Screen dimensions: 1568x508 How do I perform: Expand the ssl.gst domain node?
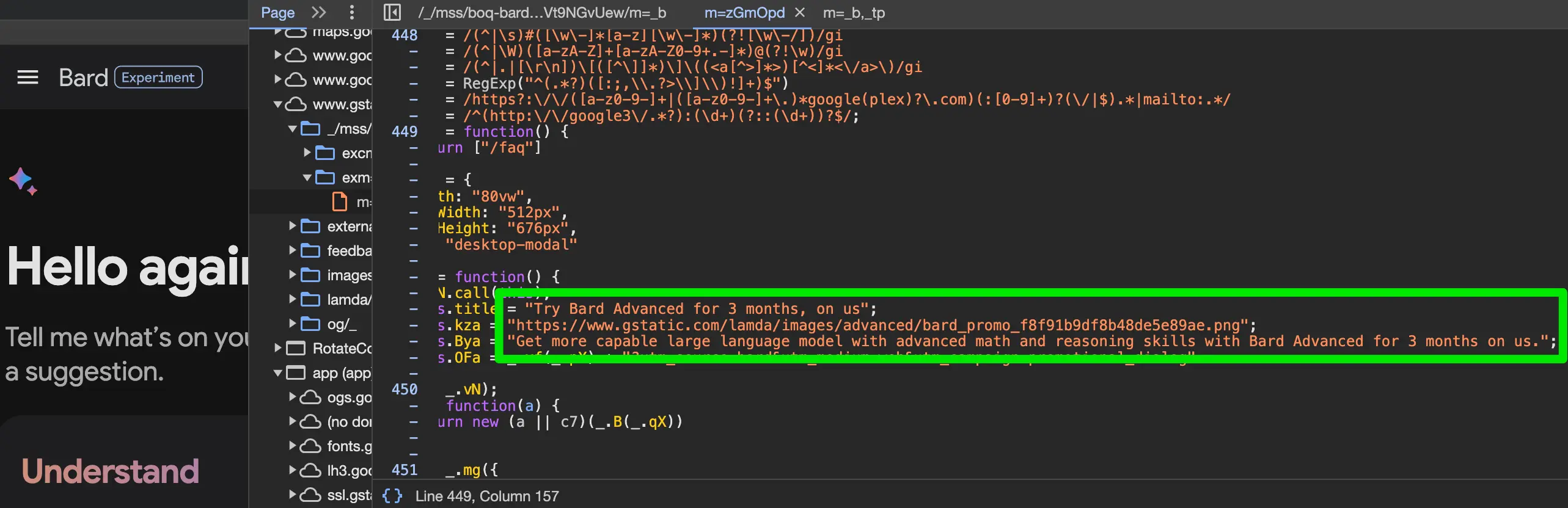pyautogui.click(x=293, y=495)
